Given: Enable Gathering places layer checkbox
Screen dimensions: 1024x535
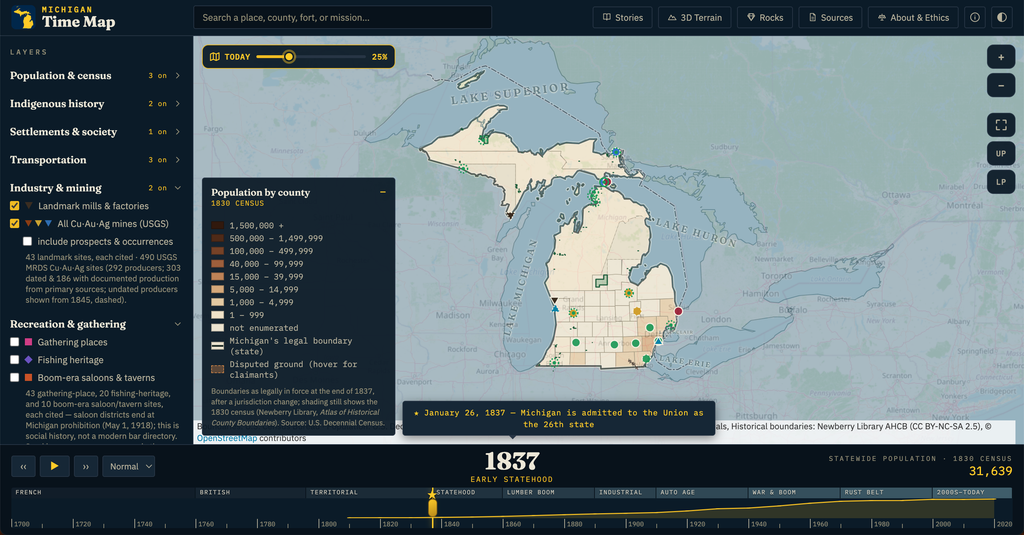Looking at the screenshot, I should tap(14, 342).
